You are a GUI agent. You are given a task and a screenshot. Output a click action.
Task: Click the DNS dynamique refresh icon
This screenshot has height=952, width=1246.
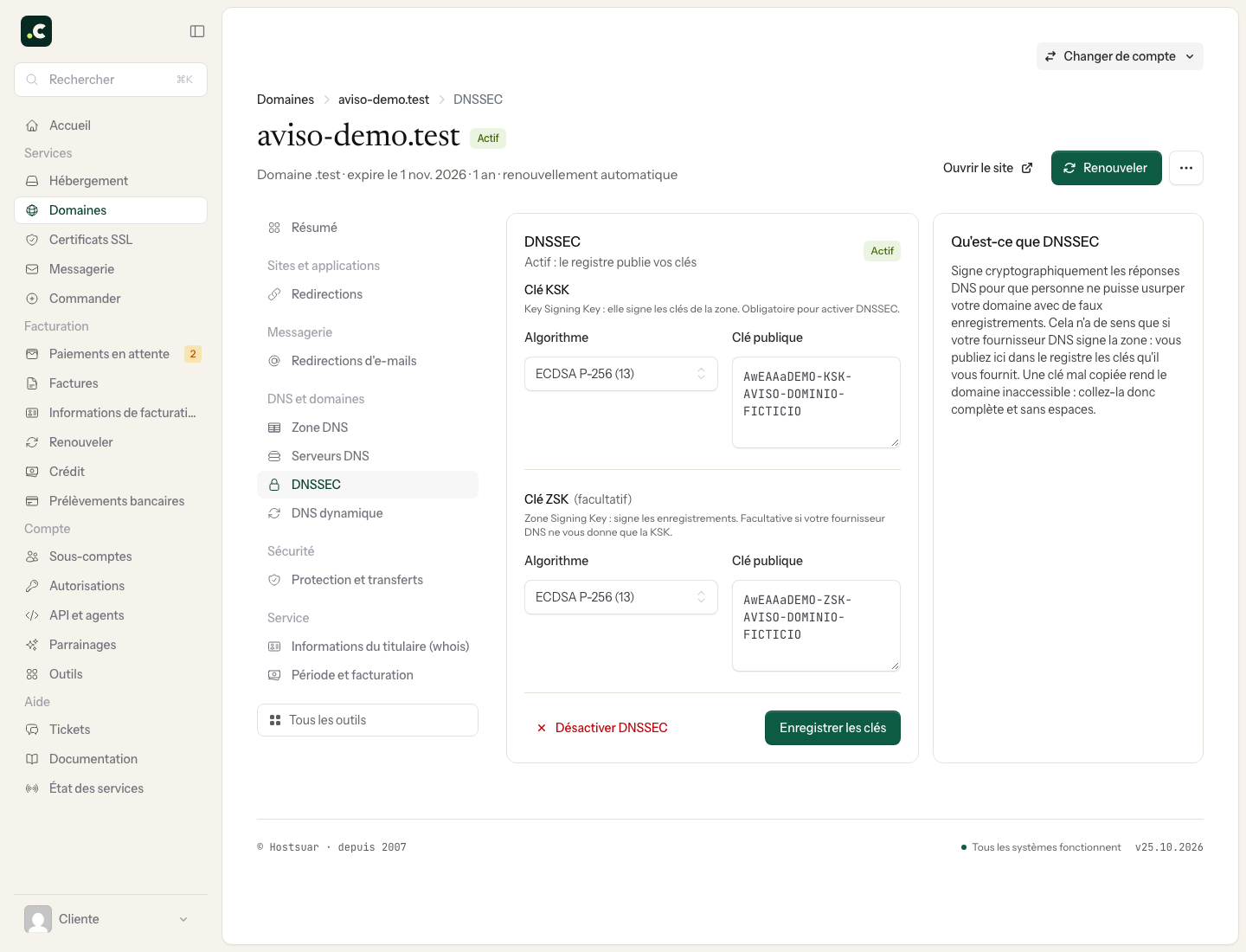pos(274,513)
